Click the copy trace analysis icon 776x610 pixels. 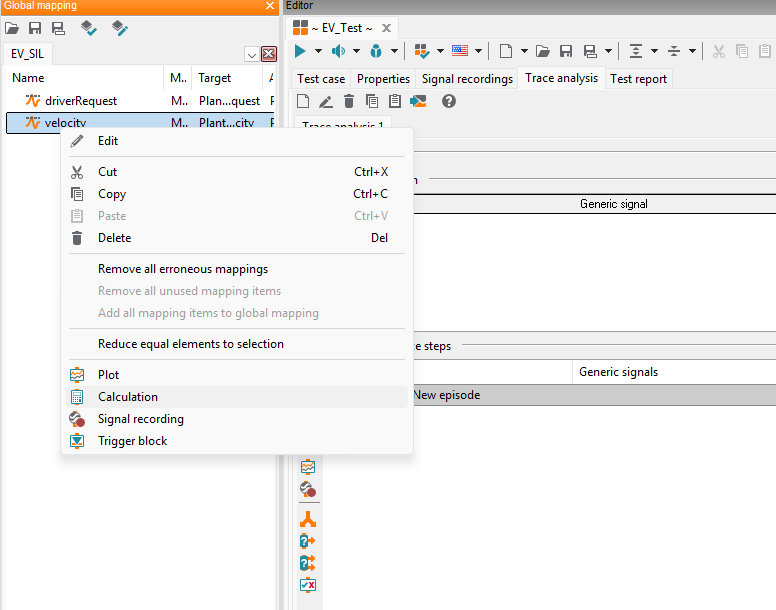[372, 101]
